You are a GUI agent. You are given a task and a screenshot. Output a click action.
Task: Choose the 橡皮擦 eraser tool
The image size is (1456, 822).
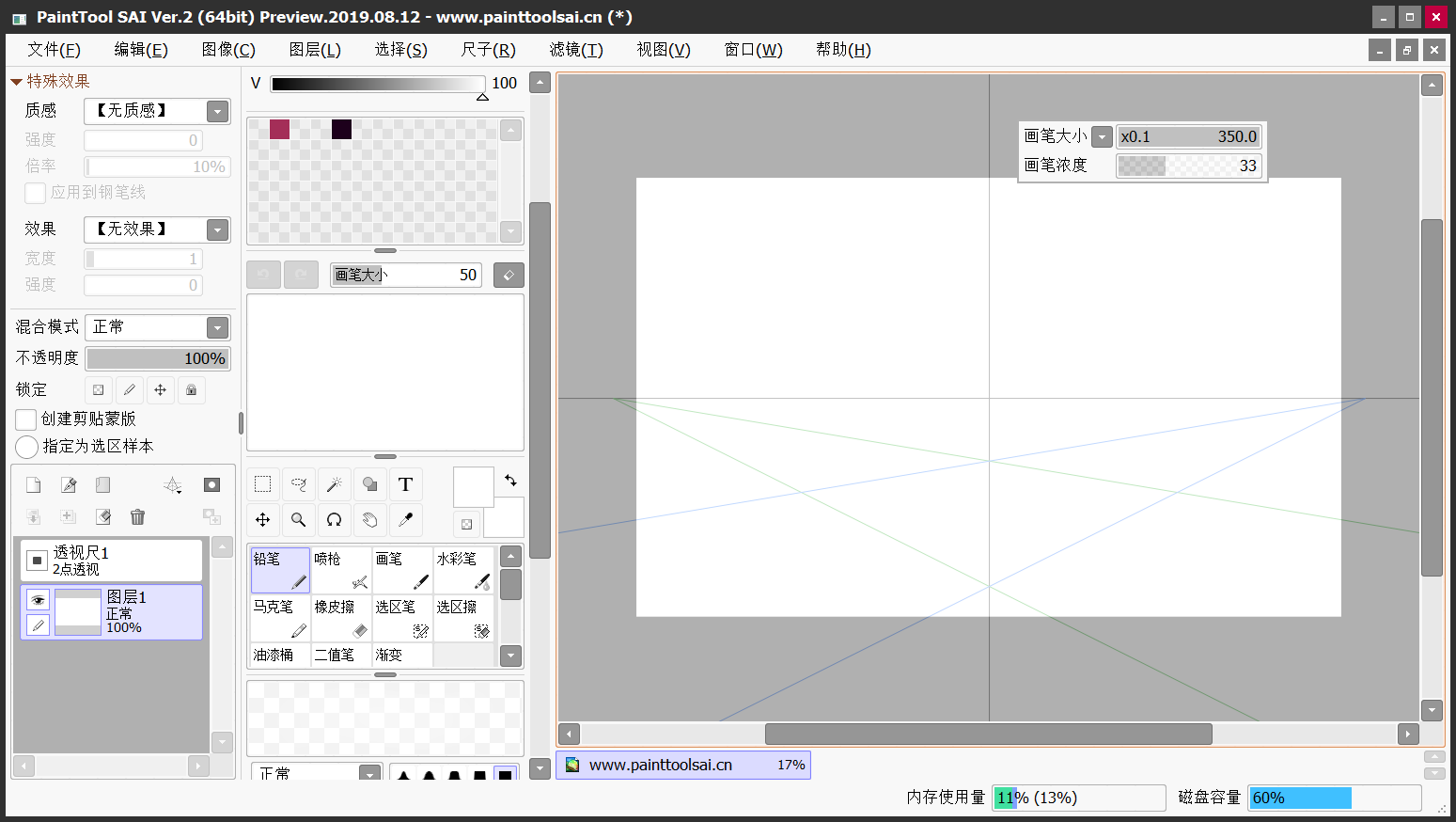coord(341,618)
